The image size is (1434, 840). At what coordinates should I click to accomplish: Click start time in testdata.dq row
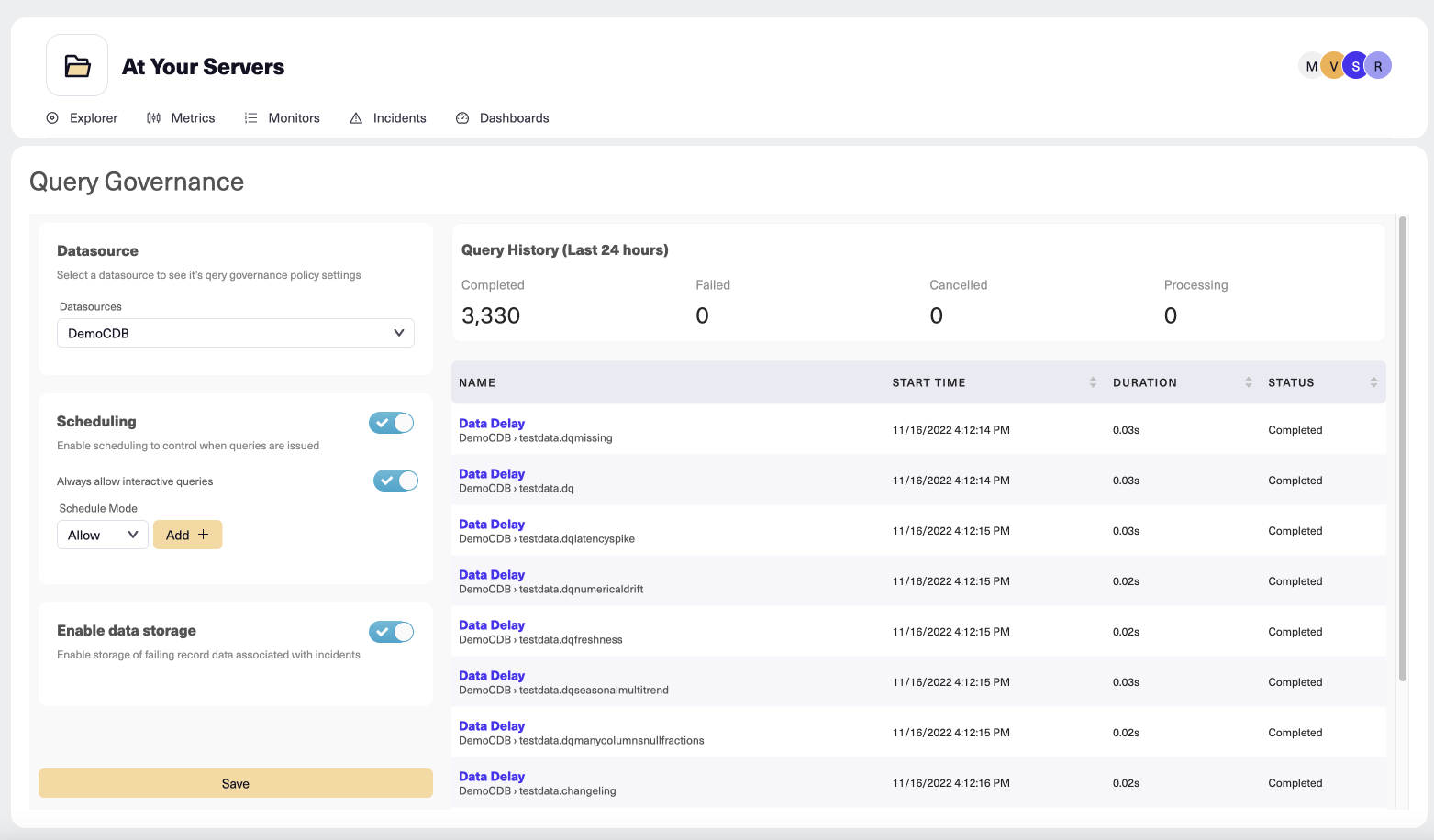click(x=951, y=481)
